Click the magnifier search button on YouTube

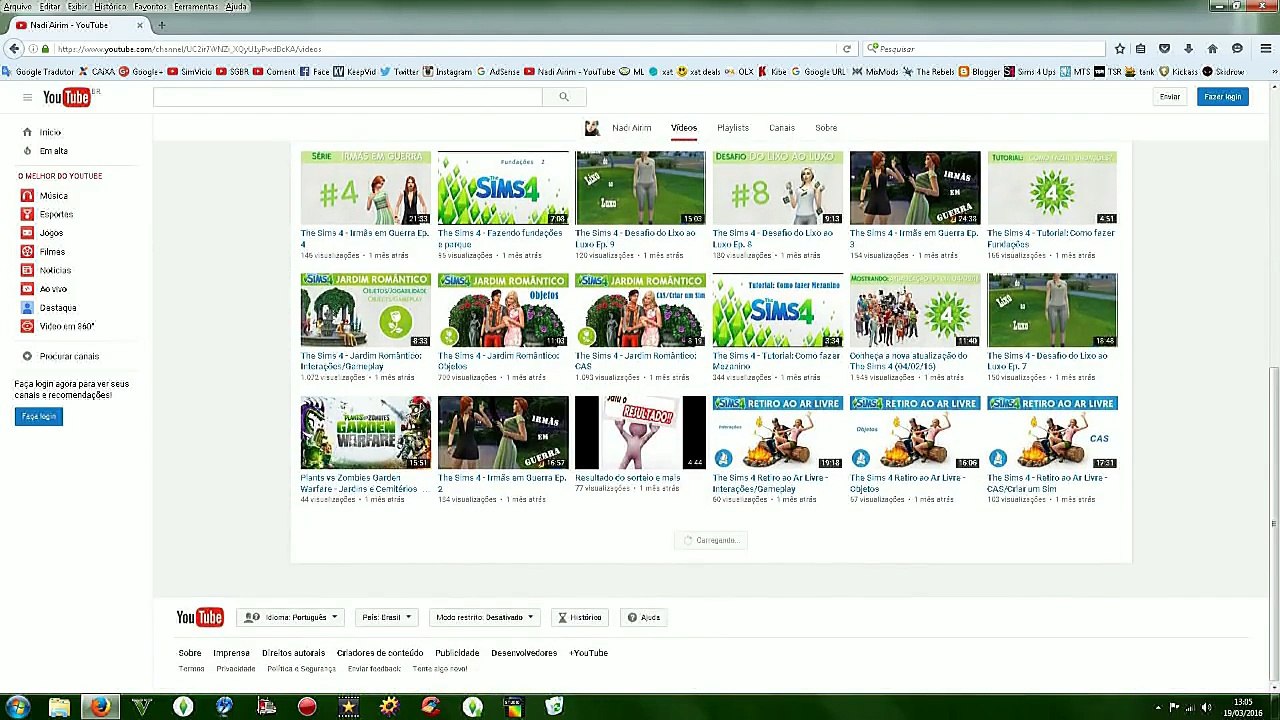tap(563, 97)
